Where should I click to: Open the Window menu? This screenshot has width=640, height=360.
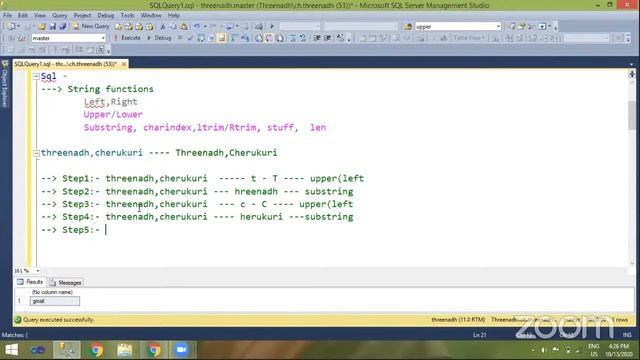click(x=151, y=16)
